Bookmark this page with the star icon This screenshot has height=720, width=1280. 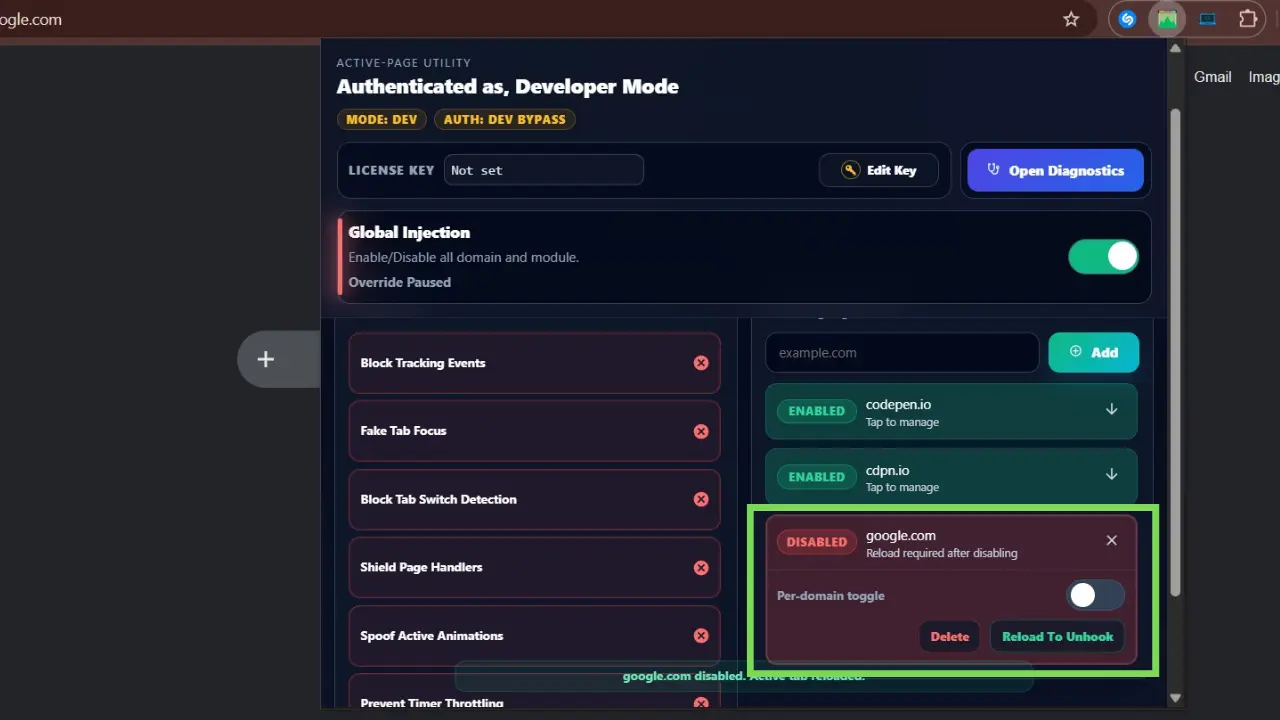(1071, 19)
